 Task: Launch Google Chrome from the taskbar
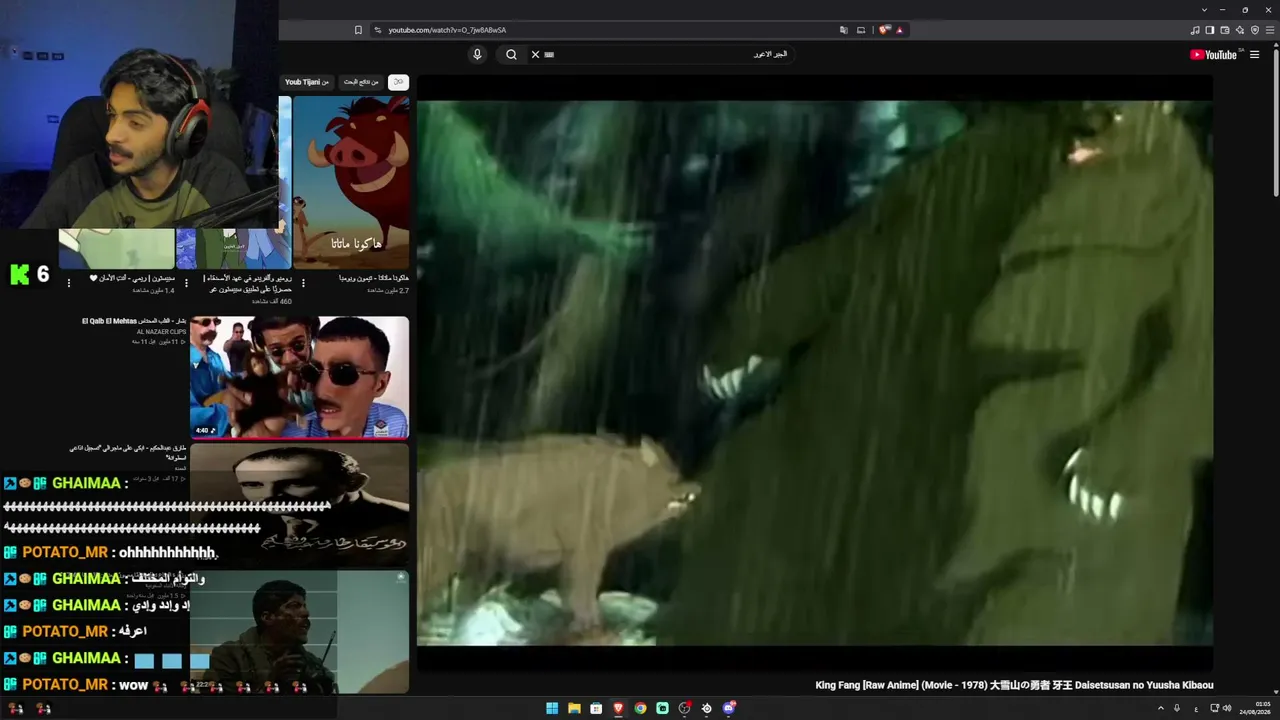click(x=640, y=708)
